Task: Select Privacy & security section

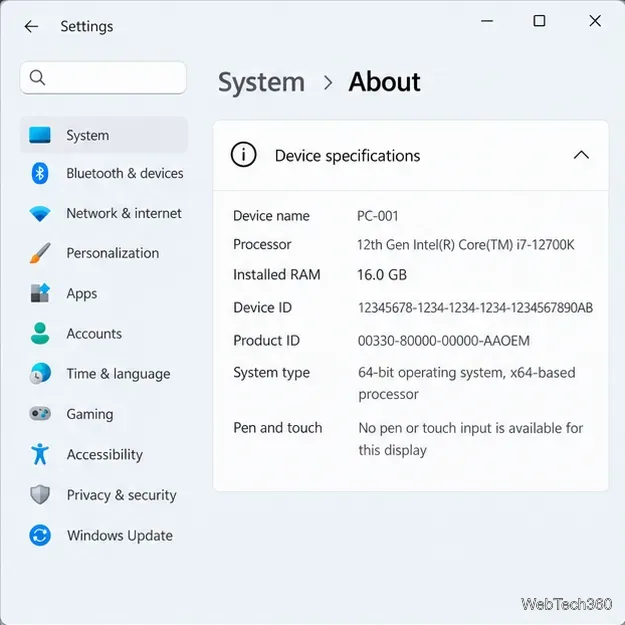Action: (x=104, y=495)
